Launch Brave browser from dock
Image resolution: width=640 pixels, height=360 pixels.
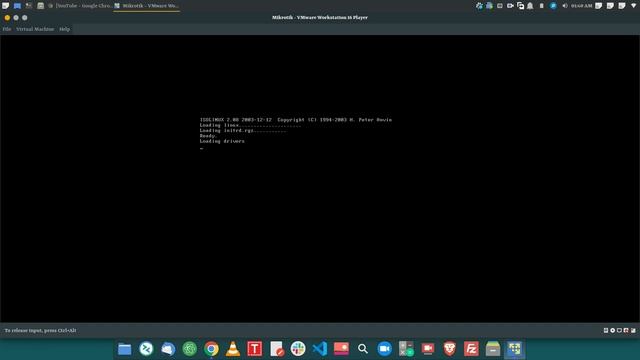[449, 349]
